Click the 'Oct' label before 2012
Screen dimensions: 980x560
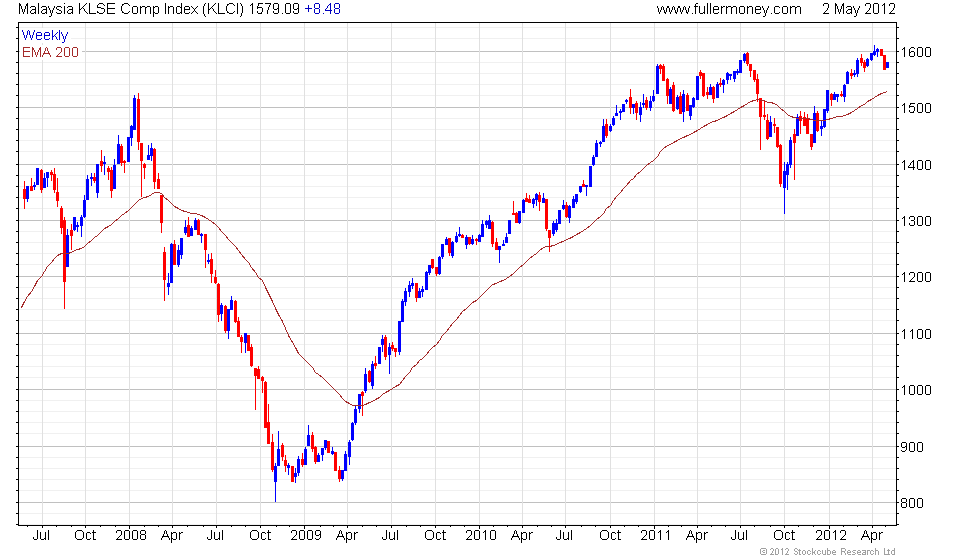[x=784, y=536]
